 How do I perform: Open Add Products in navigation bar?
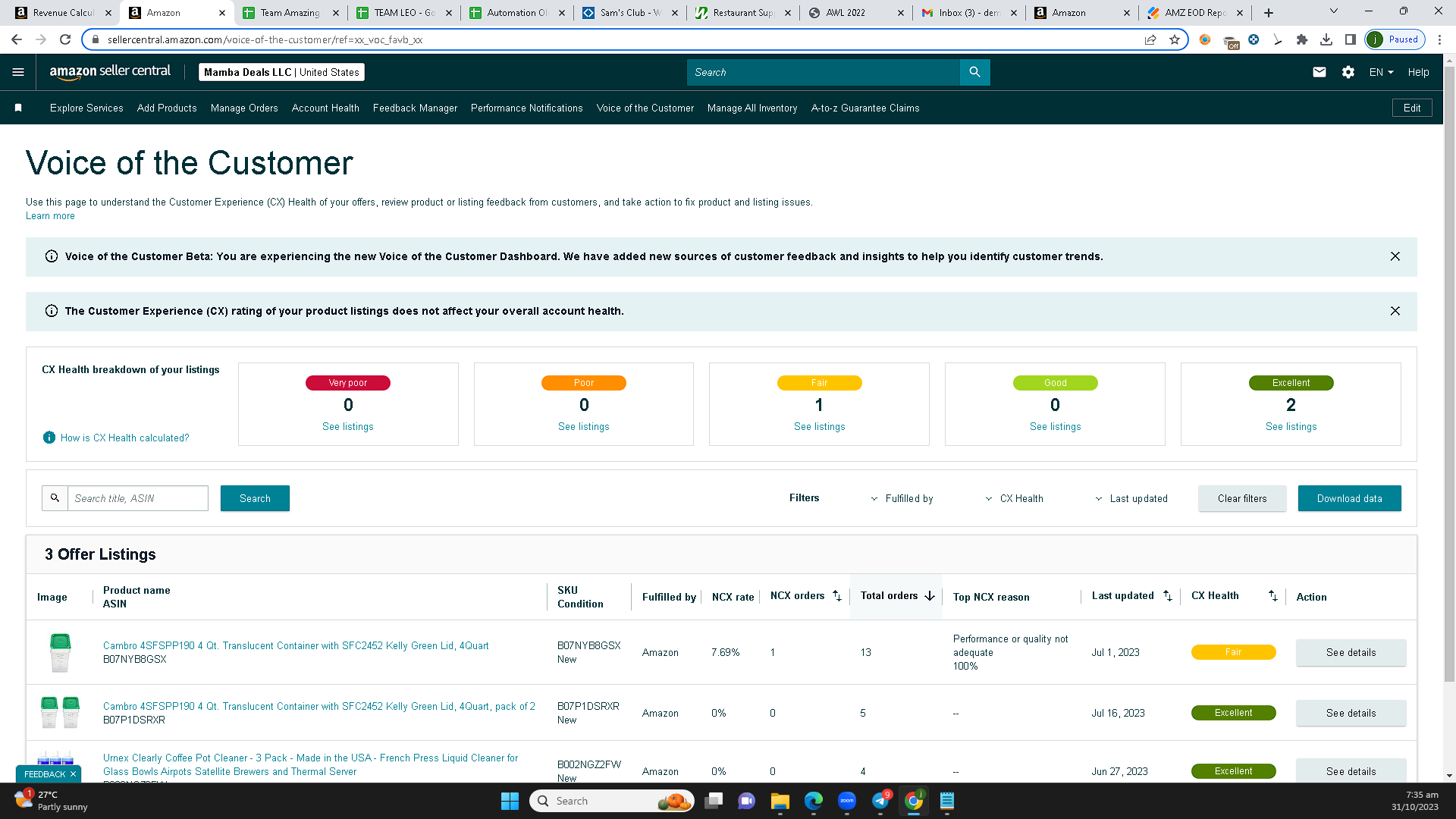[167, 108]
